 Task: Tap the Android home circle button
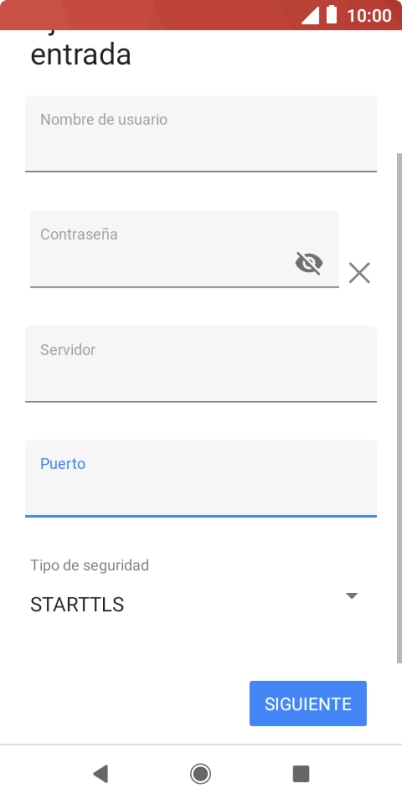200,773
